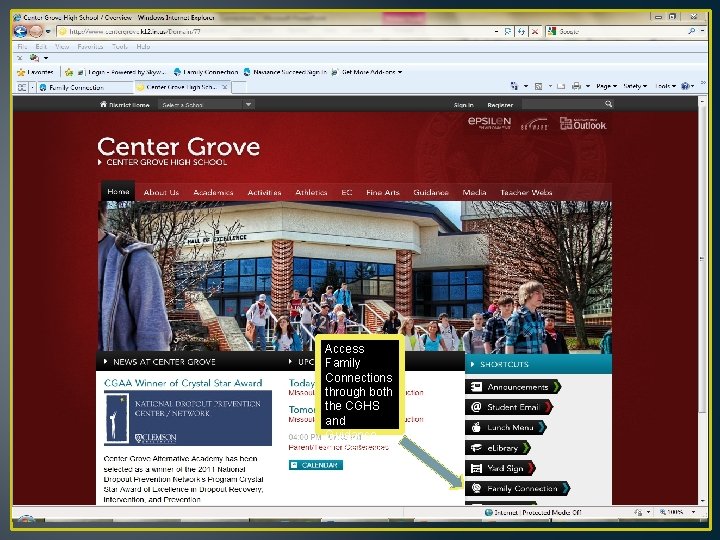Screen dimensions: 720x540
Task: Open search provider dropdown arrow
Action: point(703,31)
